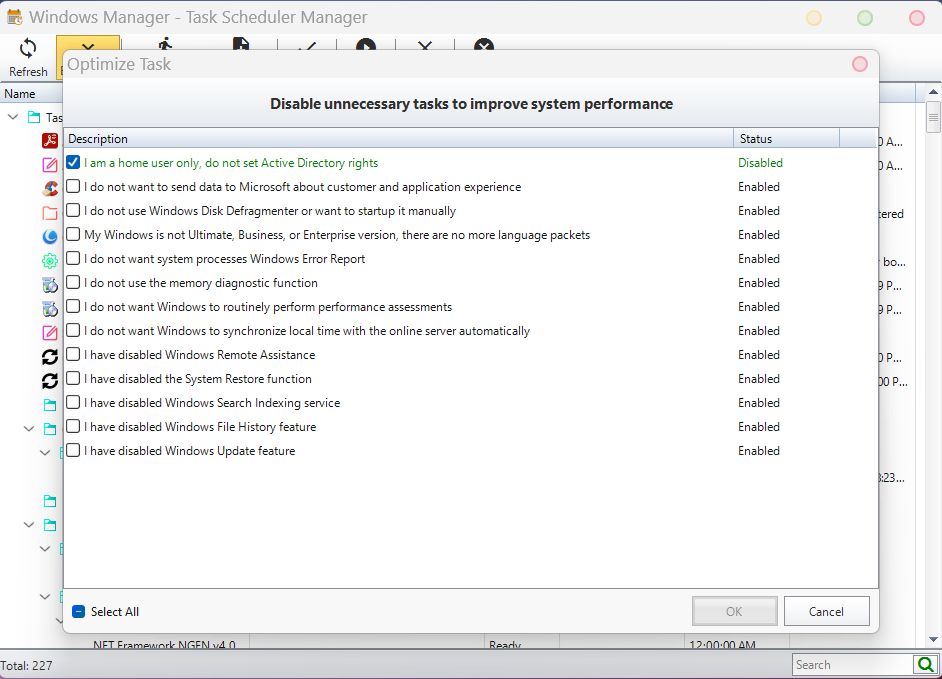Collapse the top-level Tas… tree node
942x679 pixels.
point(13,117)
